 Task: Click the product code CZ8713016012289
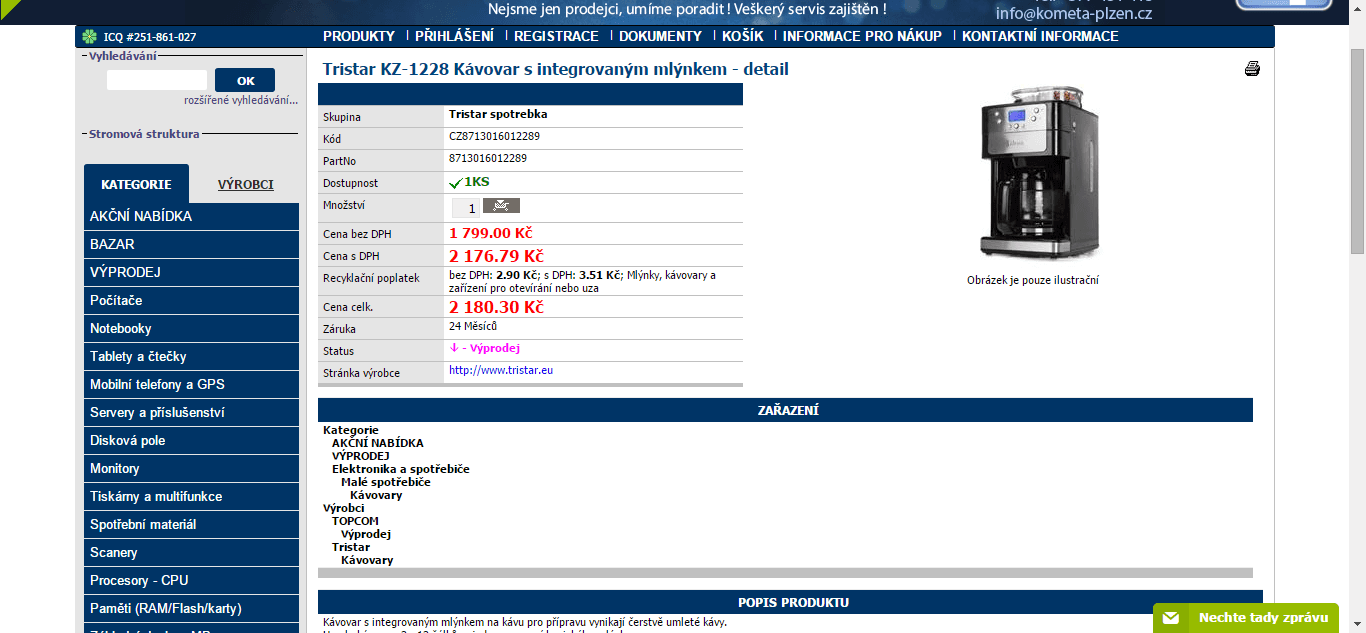coord(494,136)
